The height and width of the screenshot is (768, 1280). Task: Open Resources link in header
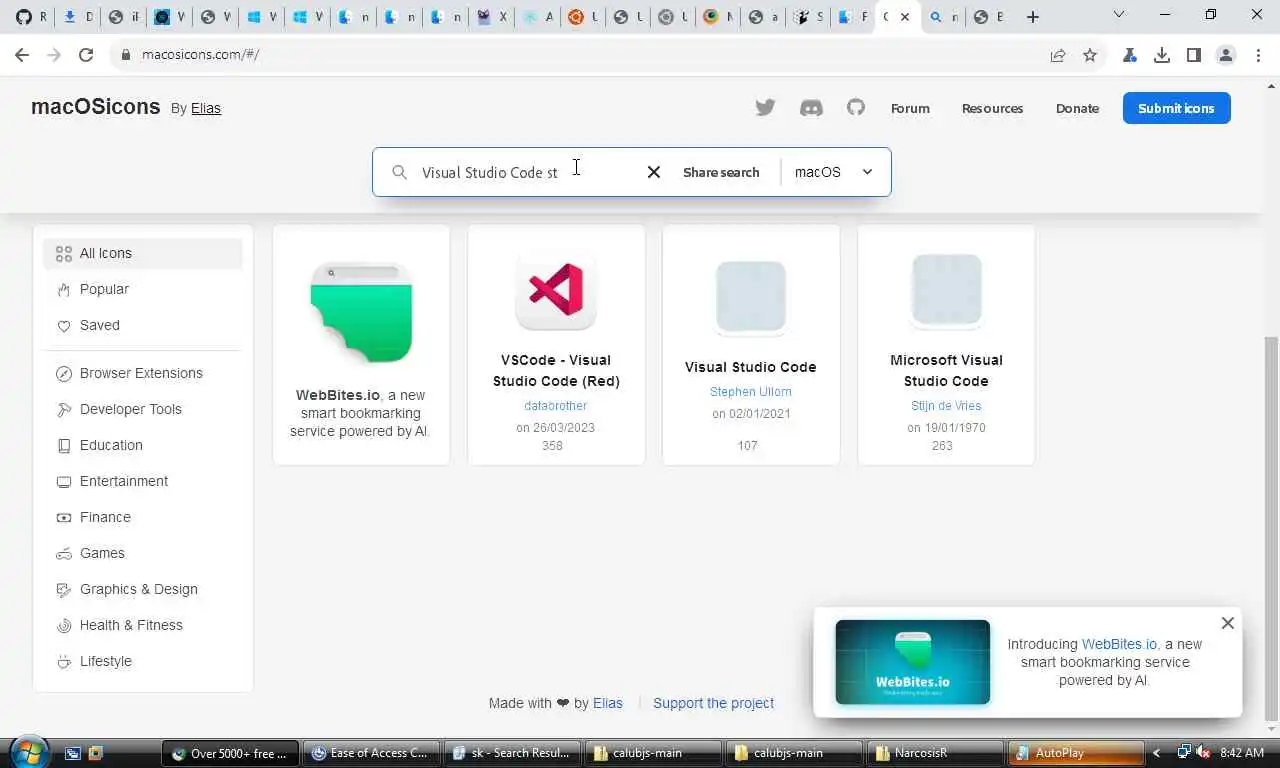point(992,108)
